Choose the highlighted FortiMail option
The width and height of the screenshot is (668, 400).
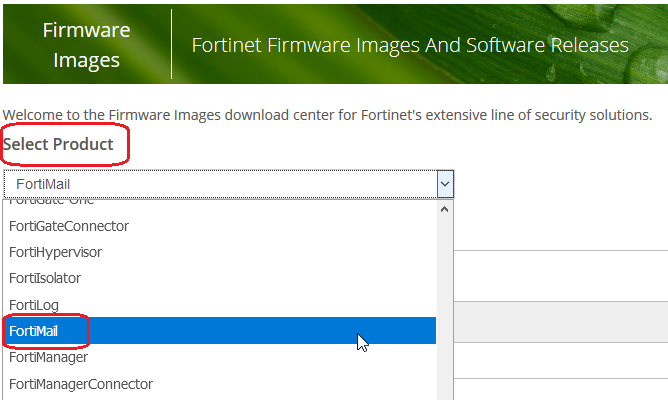(35, 331)
